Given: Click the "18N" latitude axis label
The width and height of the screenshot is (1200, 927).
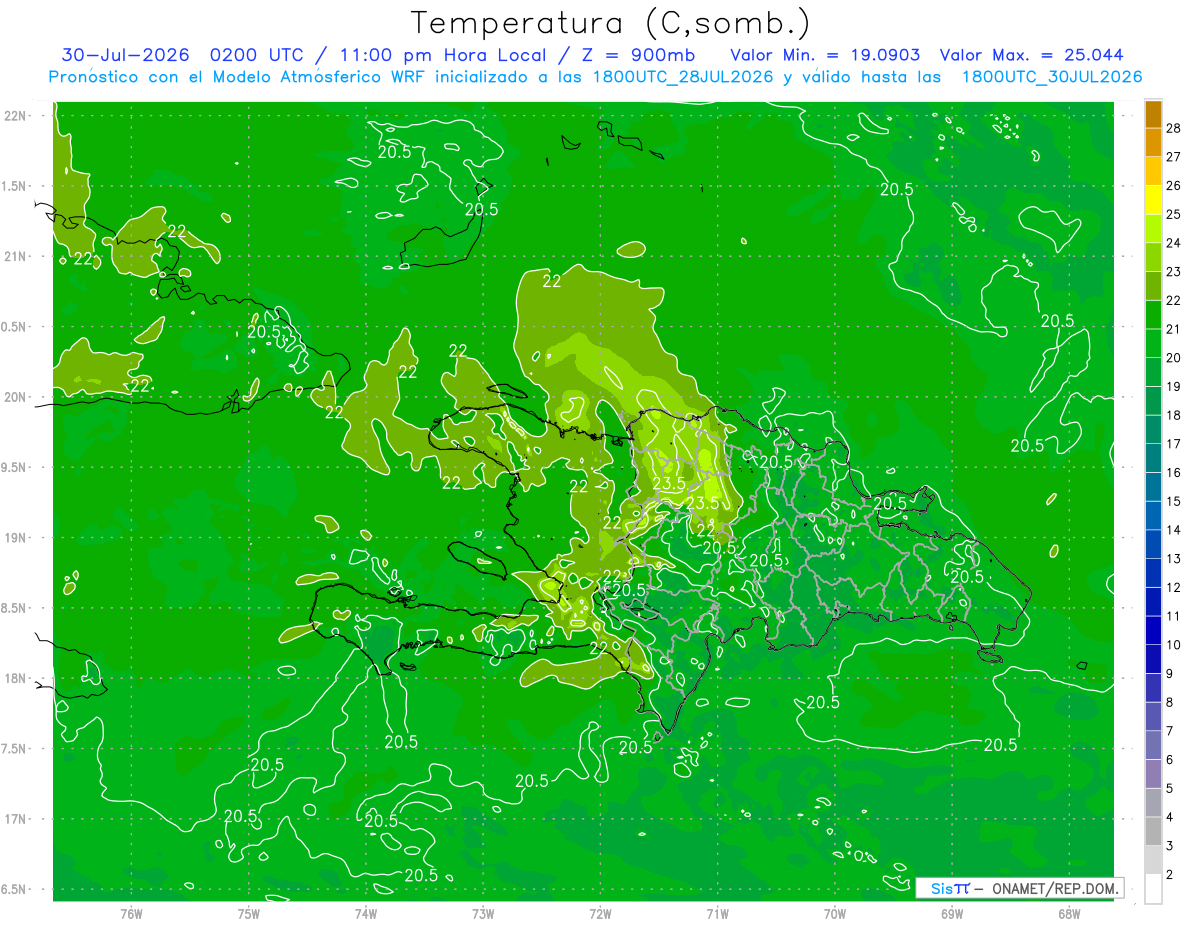Looking at the screenshot, I should pos(17,678).
